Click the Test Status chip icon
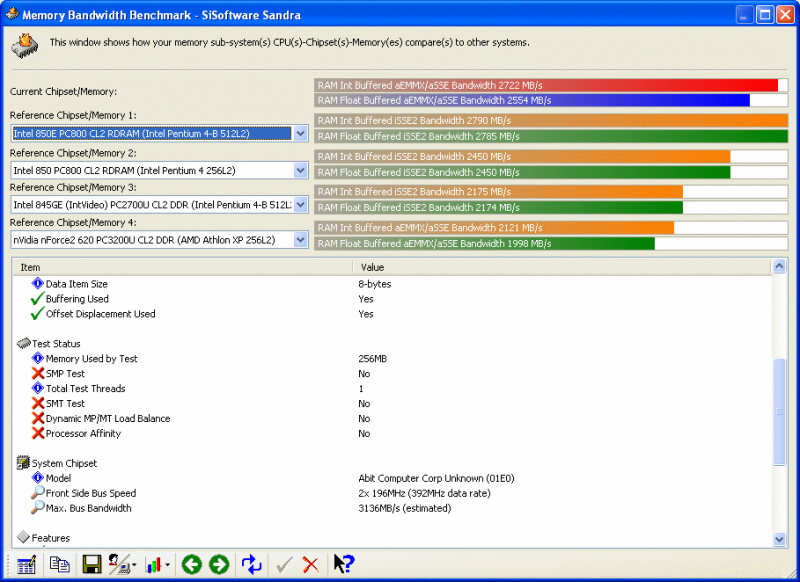This screenshot has height=582, width=800. pos(23,343)
